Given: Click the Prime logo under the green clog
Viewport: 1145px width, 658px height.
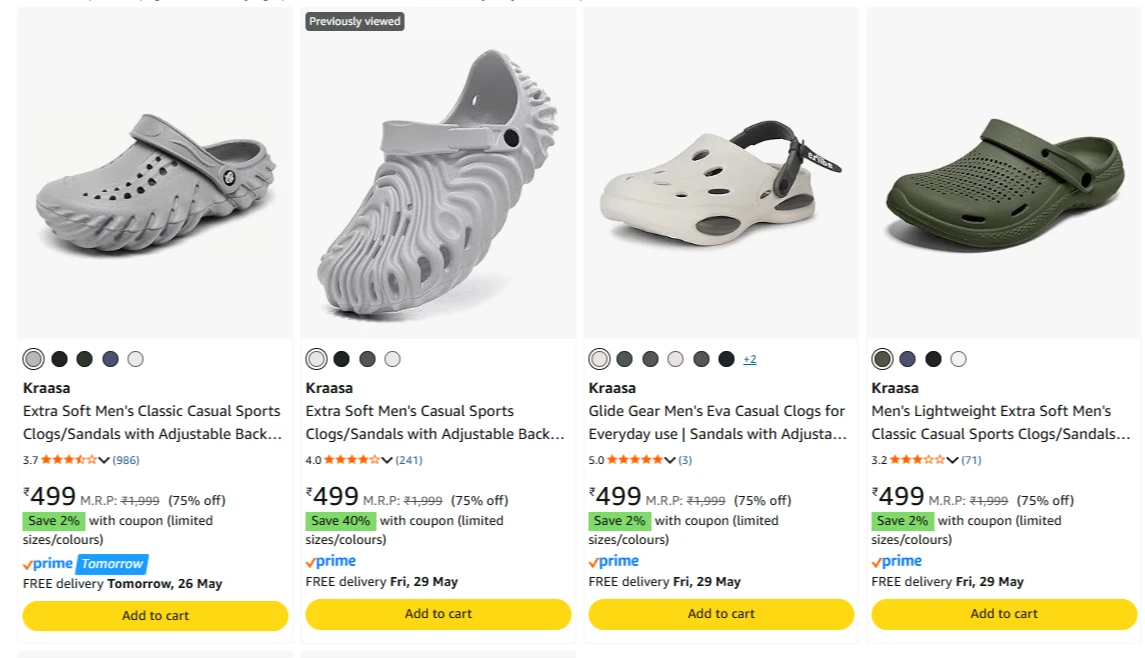Looking at the screenshot, I should pos(897,562).
